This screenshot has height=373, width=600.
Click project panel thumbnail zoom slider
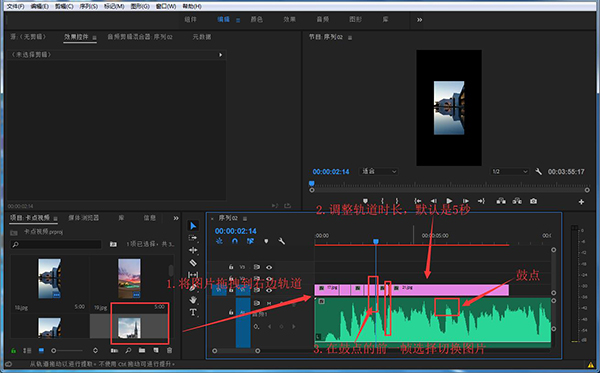click(x=67, y=350)
